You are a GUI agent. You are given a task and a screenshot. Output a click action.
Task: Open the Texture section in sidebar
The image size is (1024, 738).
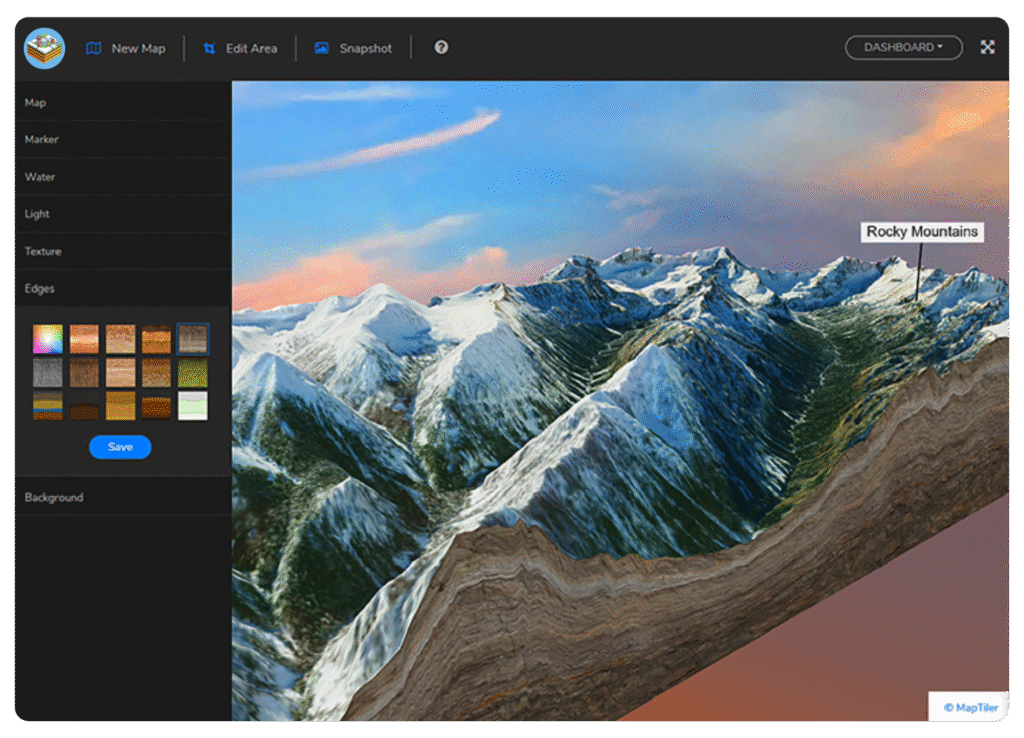click(x=43, y=251)
